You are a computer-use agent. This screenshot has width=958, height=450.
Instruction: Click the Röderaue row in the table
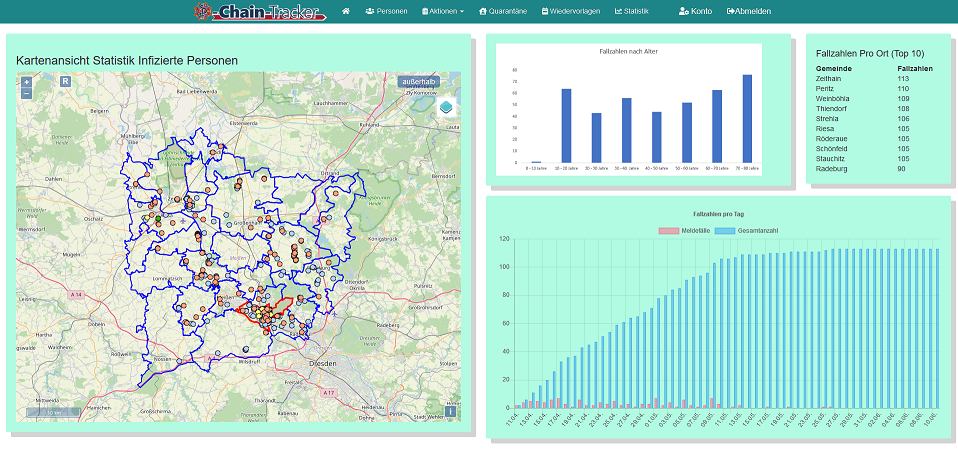(x=874, y=139)
